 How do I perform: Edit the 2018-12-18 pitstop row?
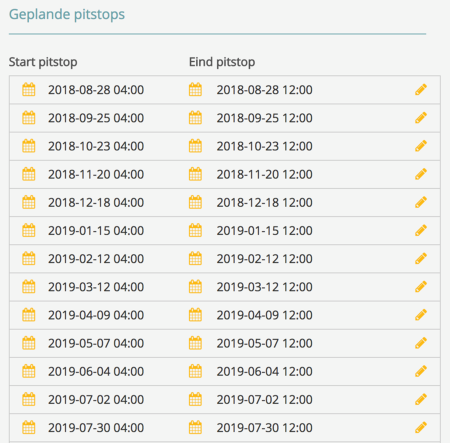pos(421,202)
